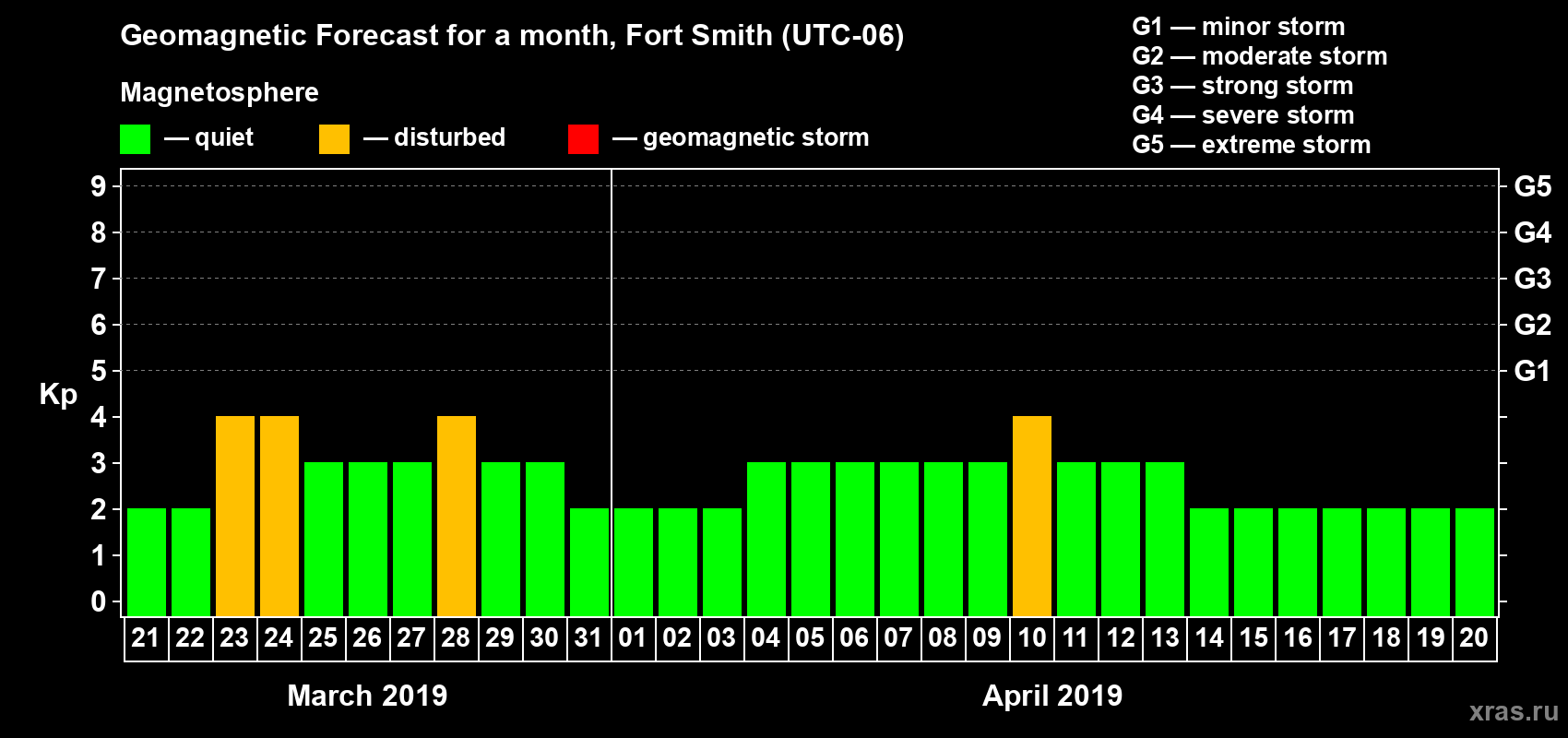
Task: Click the date label 23
Action: [x=234, y=637]
